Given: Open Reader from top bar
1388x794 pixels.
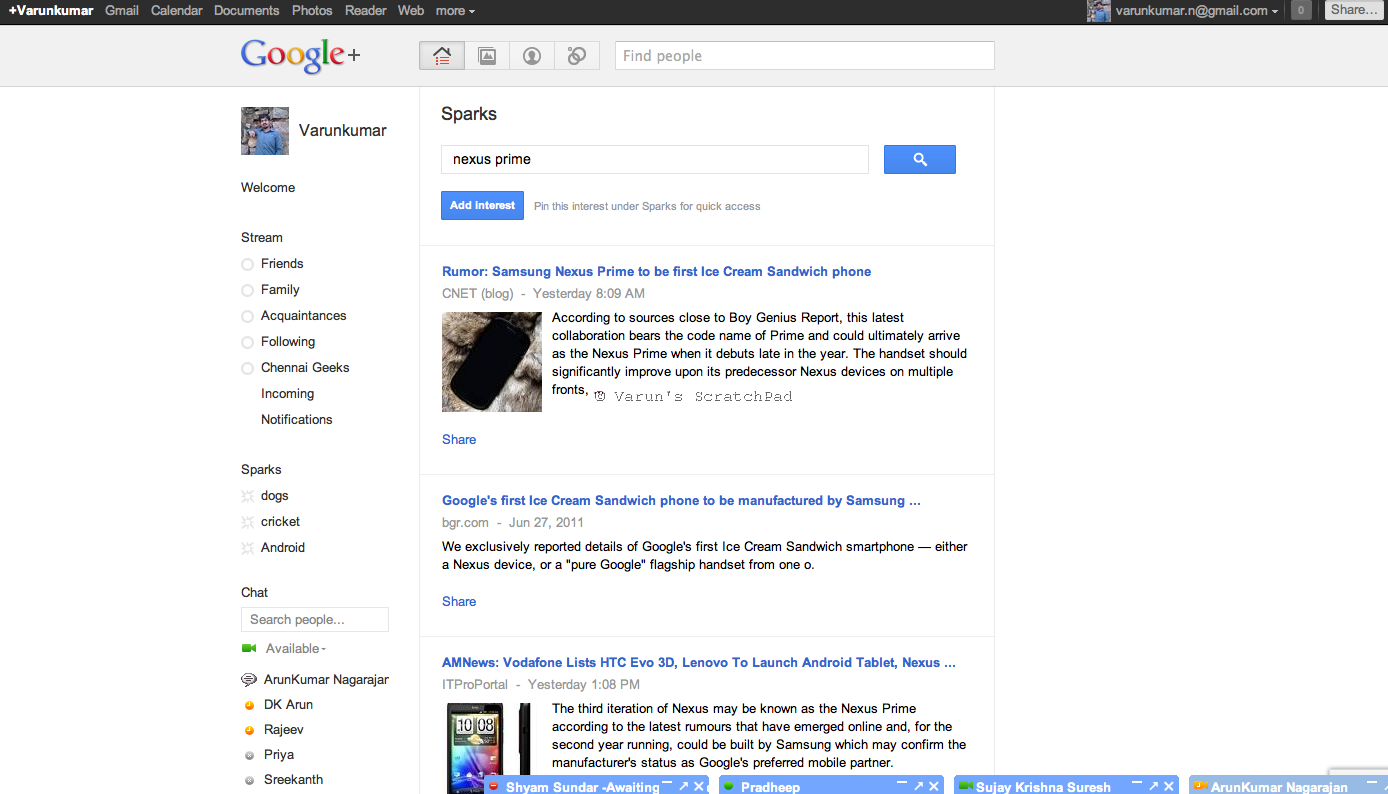Looking at the screenshot, I should tap(365, 11).
